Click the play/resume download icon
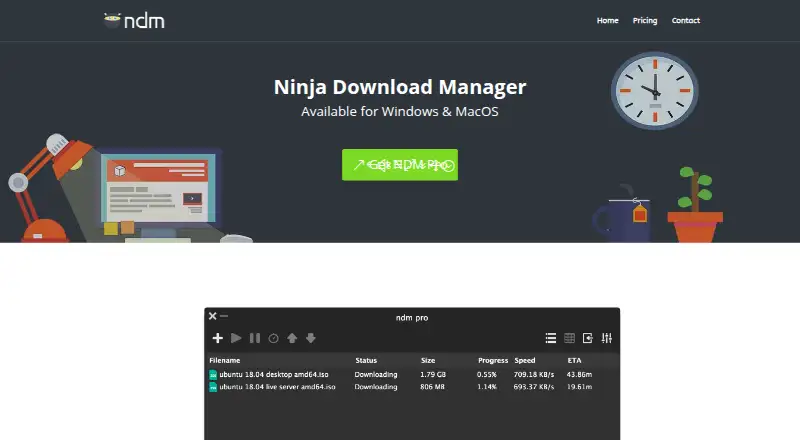 [236, 338]
